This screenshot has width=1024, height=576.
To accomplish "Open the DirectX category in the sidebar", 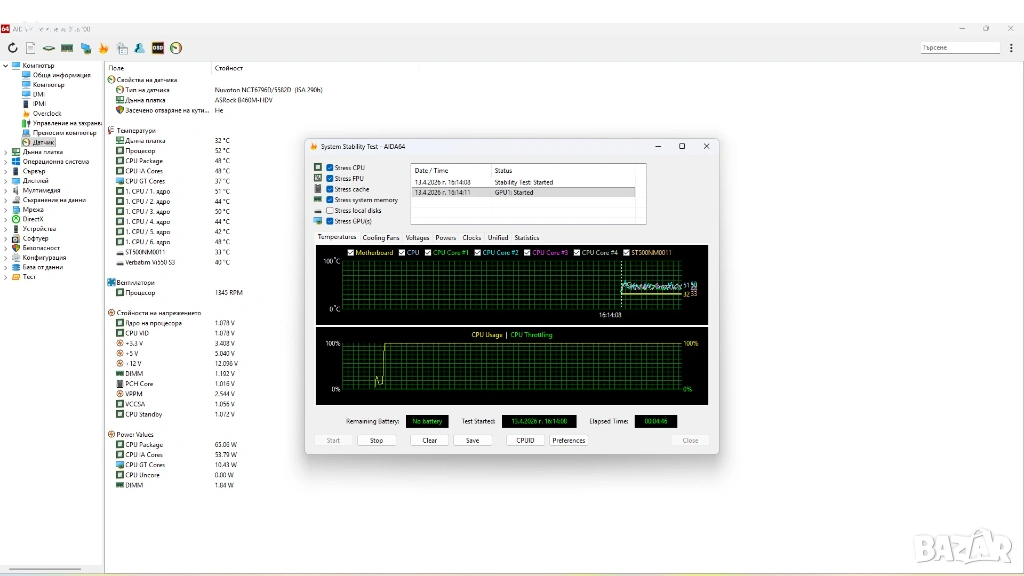I will pos(32,219).
